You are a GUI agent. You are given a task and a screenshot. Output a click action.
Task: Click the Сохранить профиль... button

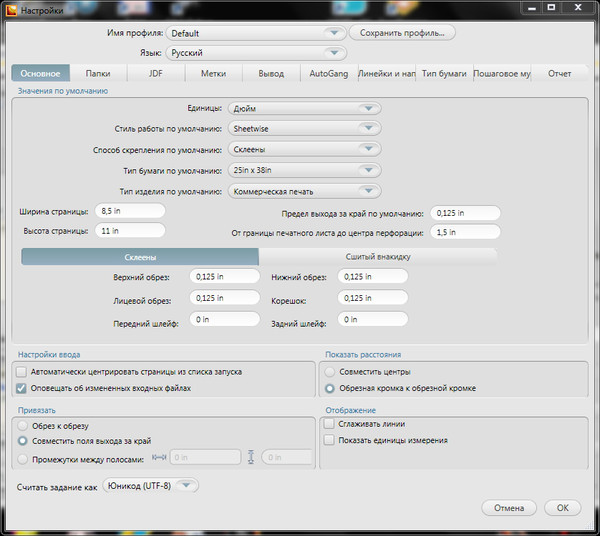coord(402,33)
